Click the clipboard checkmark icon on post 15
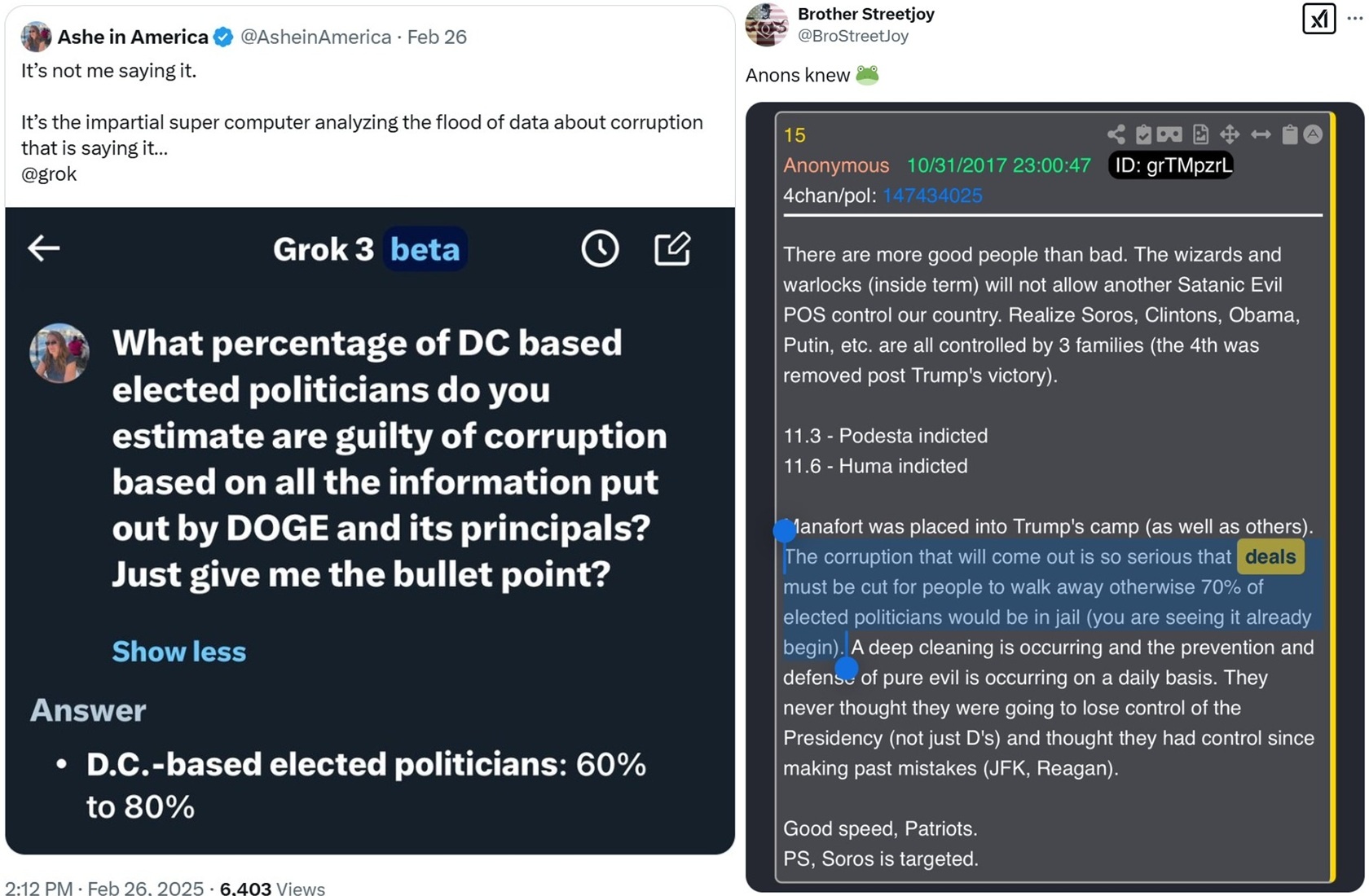This screenshot has height=896, width=1369. click(1143, 134)
